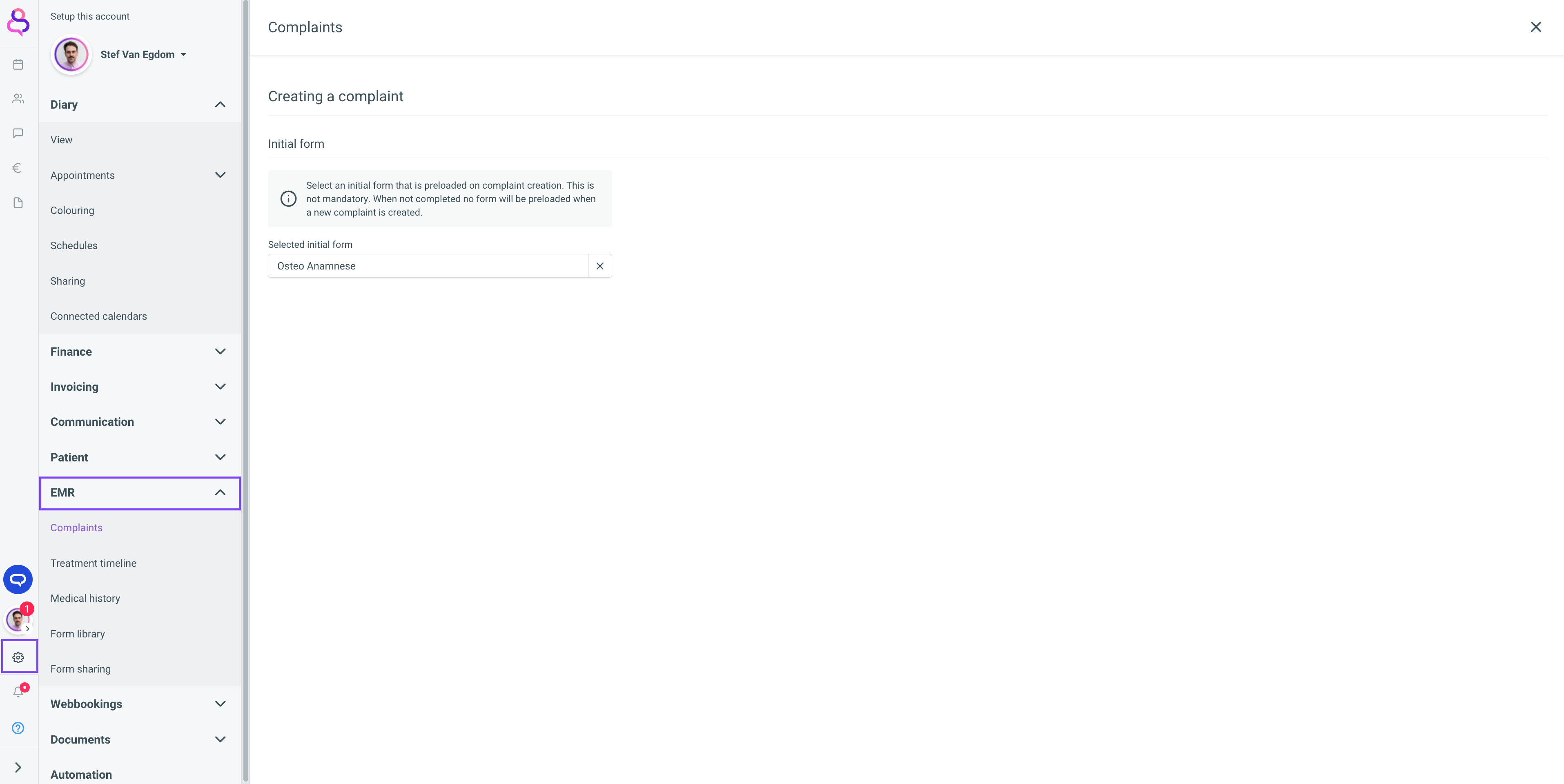Click the settings menu scrollbar
Viewport: 1564px width, 784px height.
(245, 391)
